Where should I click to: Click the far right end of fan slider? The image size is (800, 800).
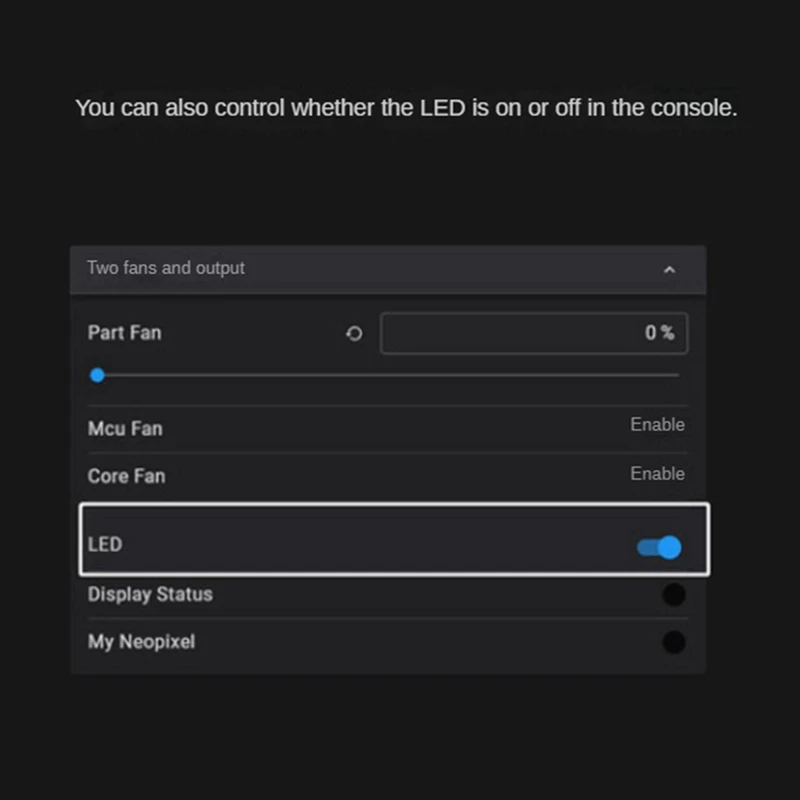click(678, 376)
